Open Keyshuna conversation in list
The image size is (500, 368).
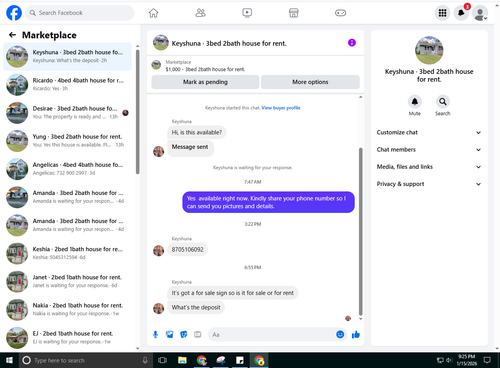tap(68, 56)
